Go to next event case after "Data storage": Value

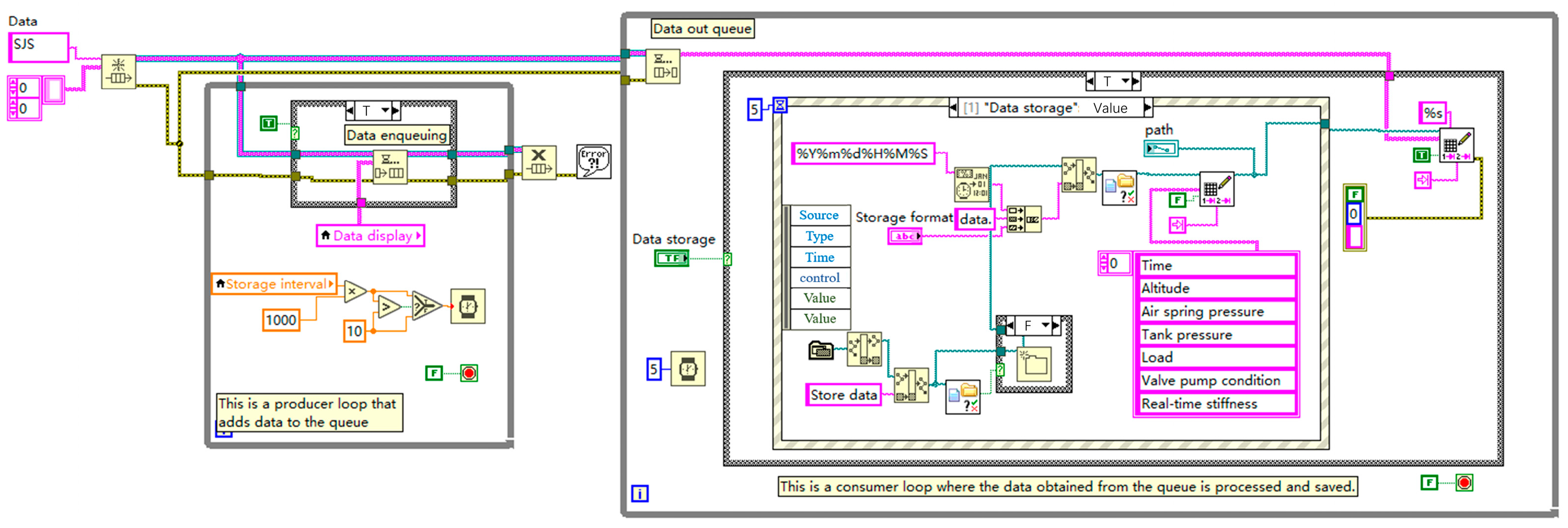point(1147,108)
